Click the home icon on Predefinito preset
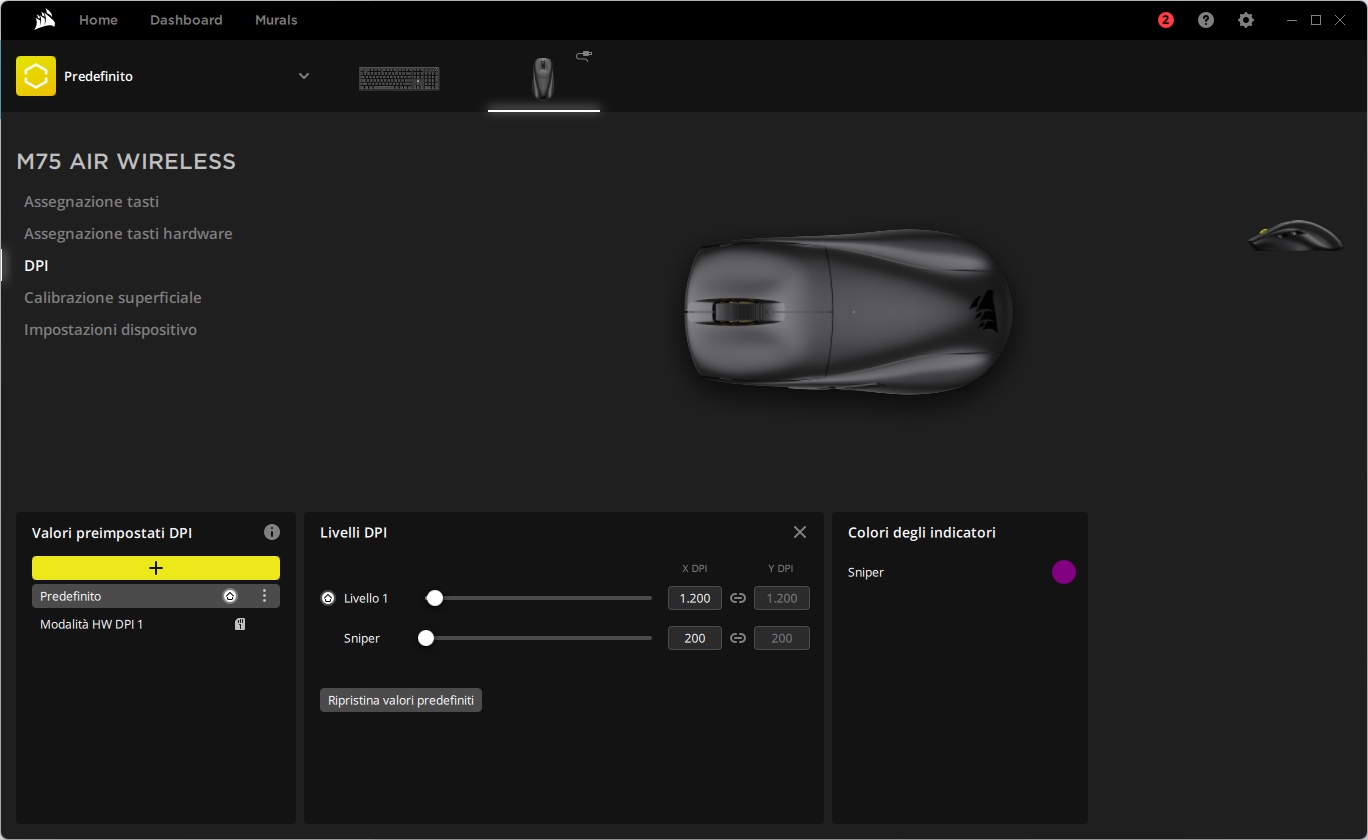Image resolution: width=1368 pixels, height=840 pixels. point(230,596)
